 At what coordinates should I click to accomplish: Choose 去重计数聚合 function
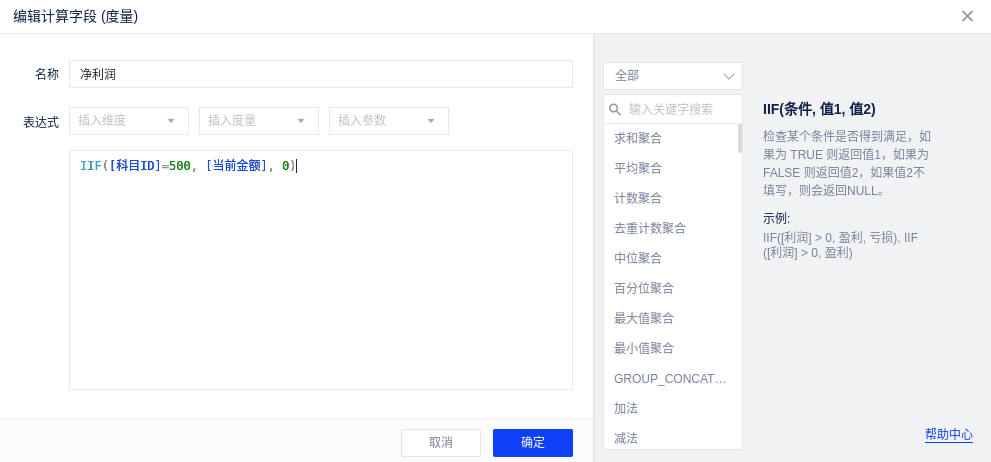coord(650,228)
